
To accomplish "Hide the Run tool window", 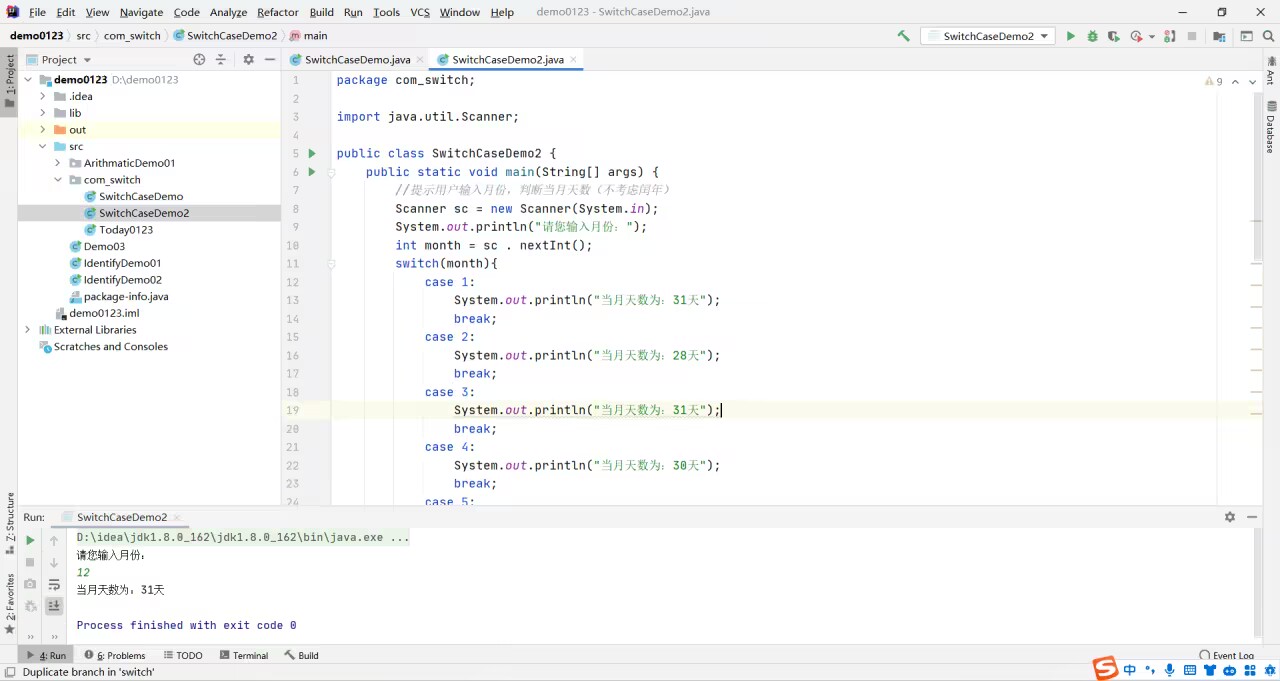I will tap(1252, 517).
